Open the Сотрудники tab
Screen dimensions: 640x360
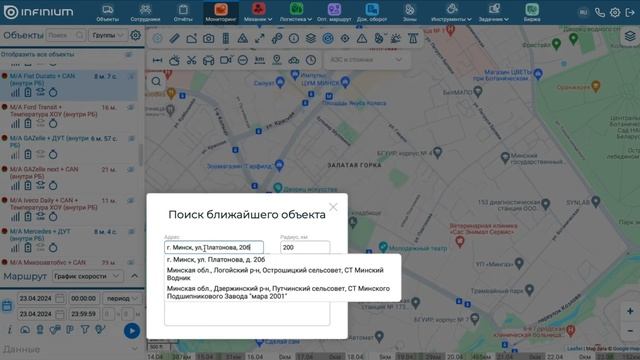[x=145, y=12]
